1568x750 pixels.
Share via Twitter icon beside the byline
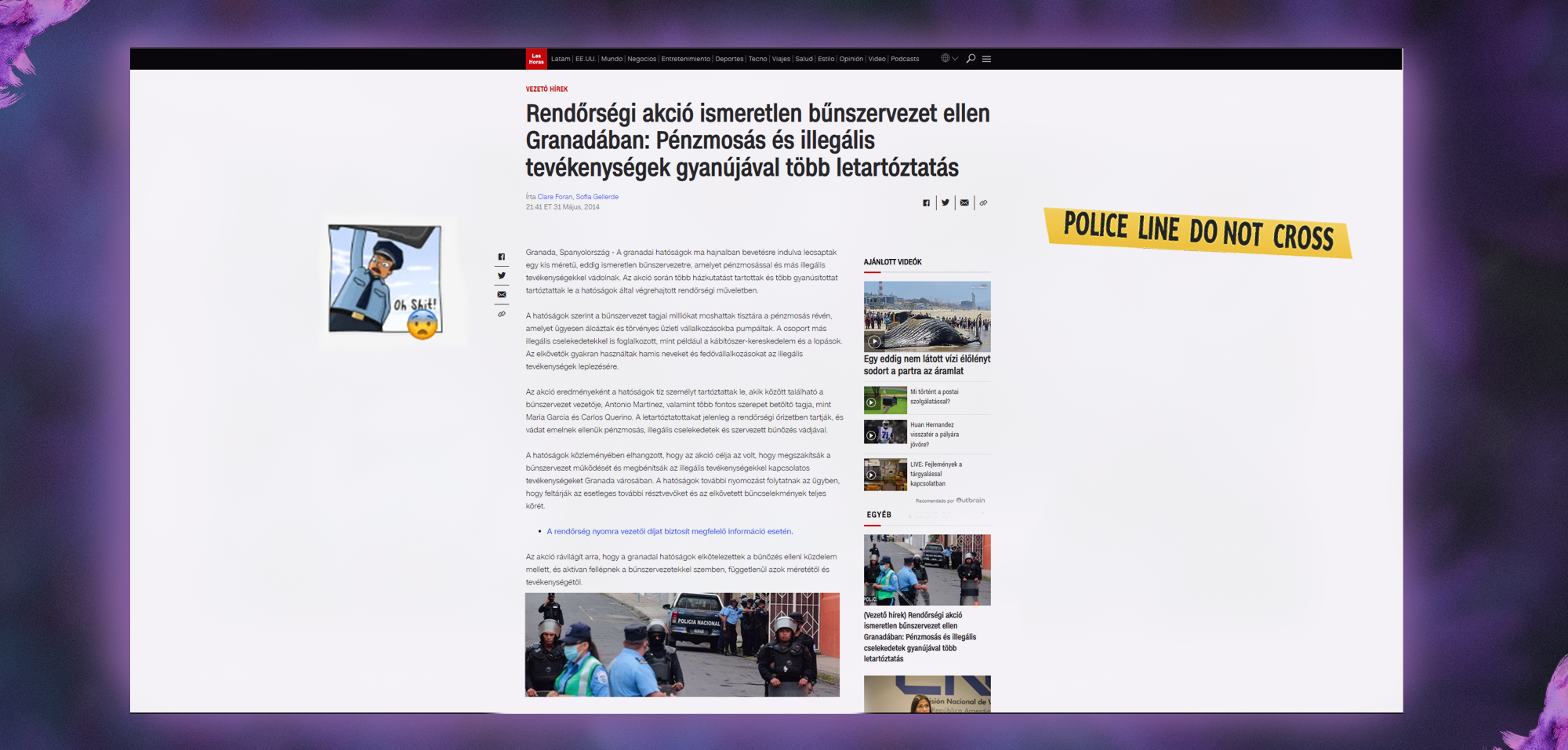point(946,203)
